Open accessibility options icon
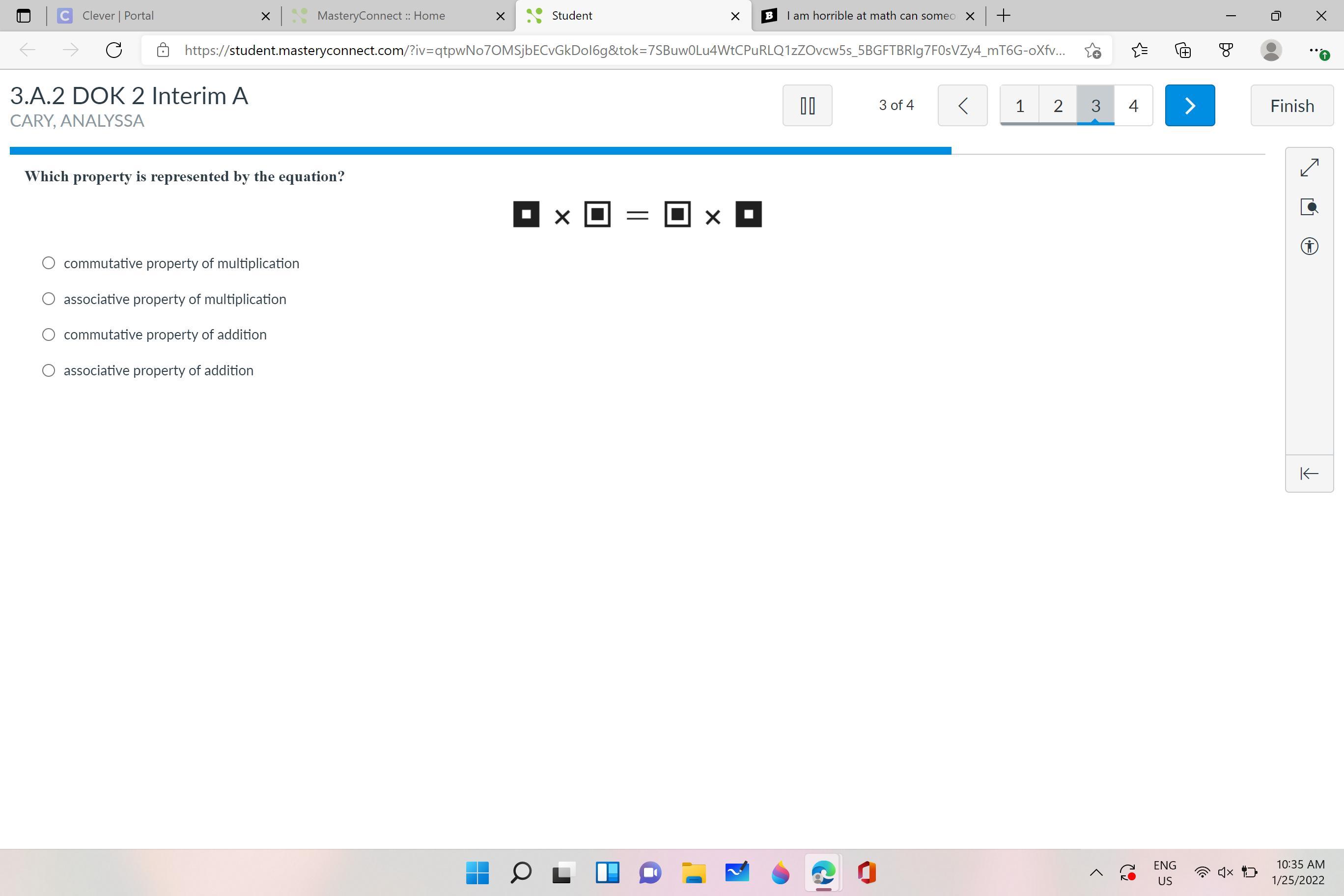The width and height of the screenshot is (1344, 896). [x=1309, y=246]
